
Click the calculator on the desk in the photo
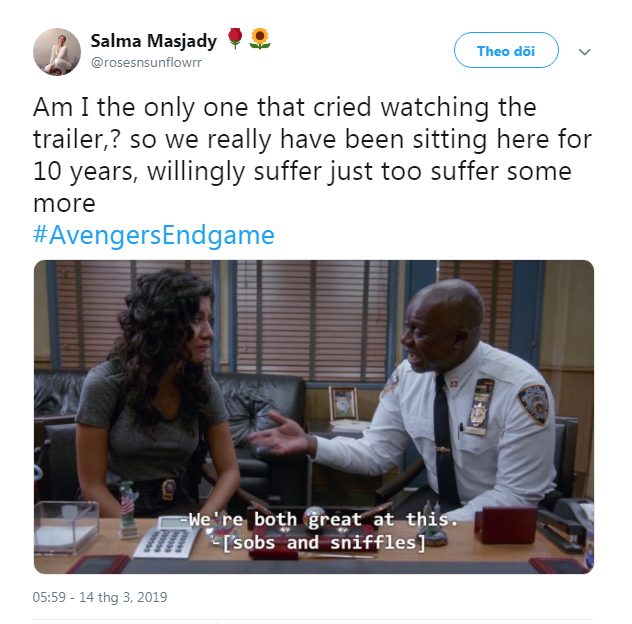click(166, 536)
